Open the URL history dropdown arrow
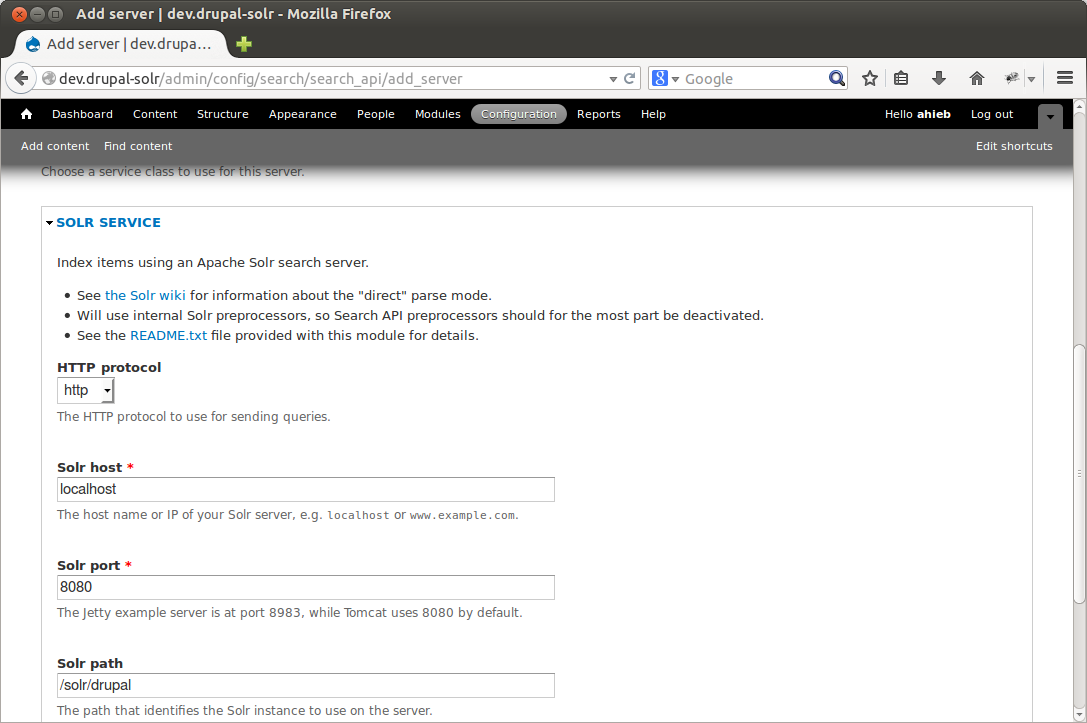 [x=613, y=79]
